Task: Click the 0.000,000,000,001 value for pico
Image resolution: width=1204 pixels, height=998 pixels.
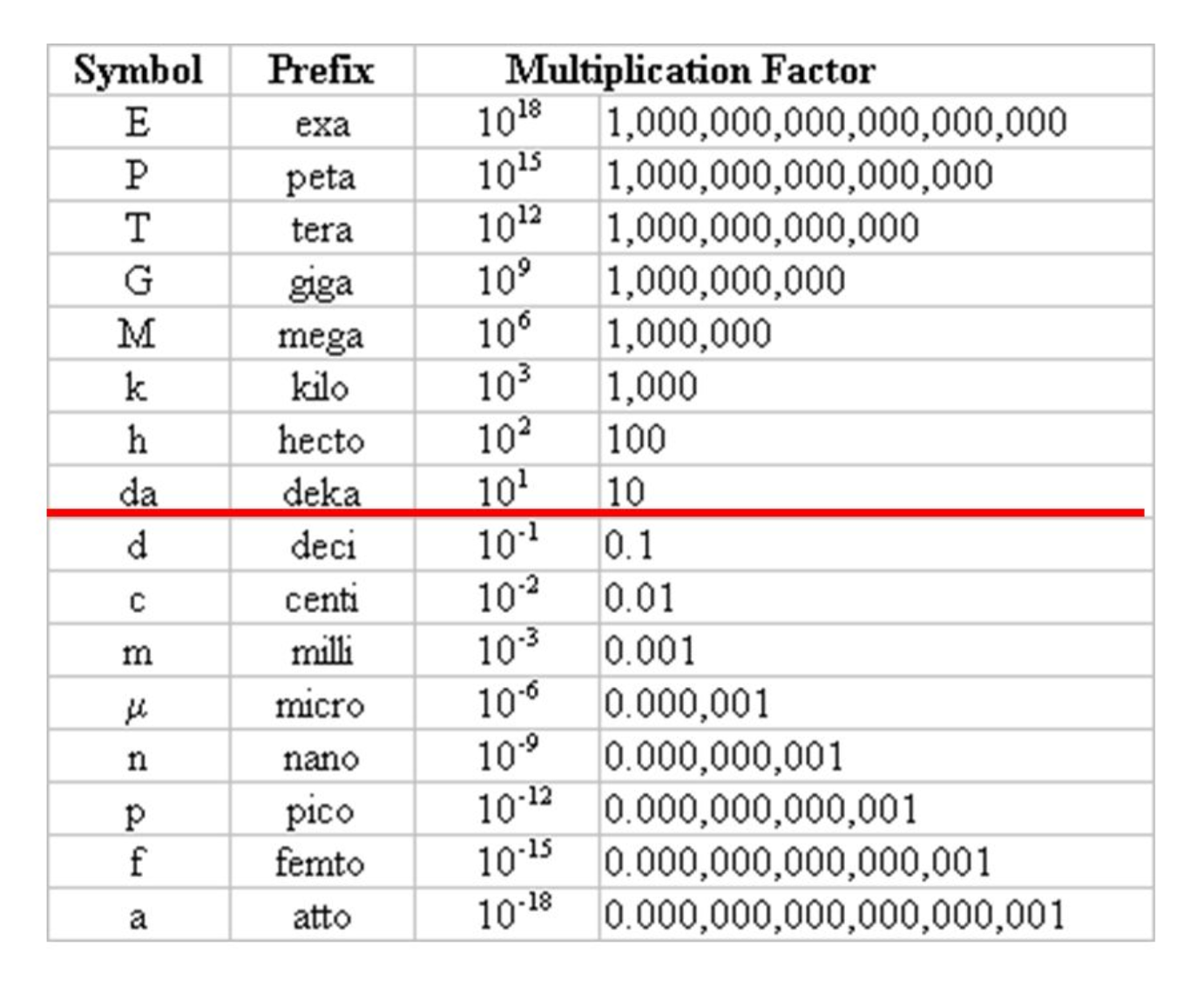Action: pos(760,810)
